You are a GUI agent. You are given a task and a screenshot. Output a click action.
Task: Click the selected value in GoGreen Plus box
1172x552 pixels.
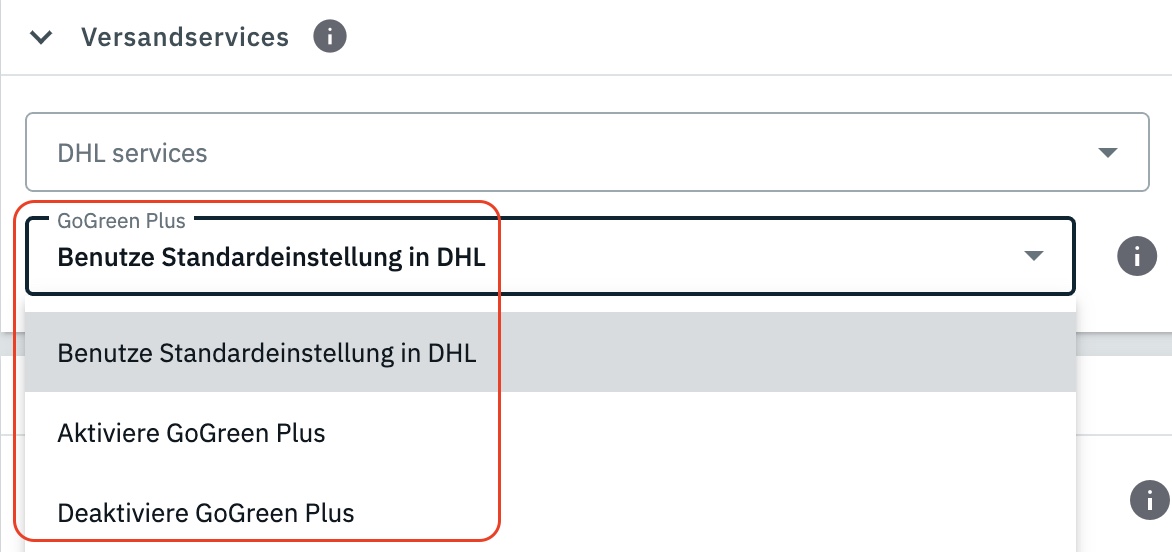coord(271,258)
